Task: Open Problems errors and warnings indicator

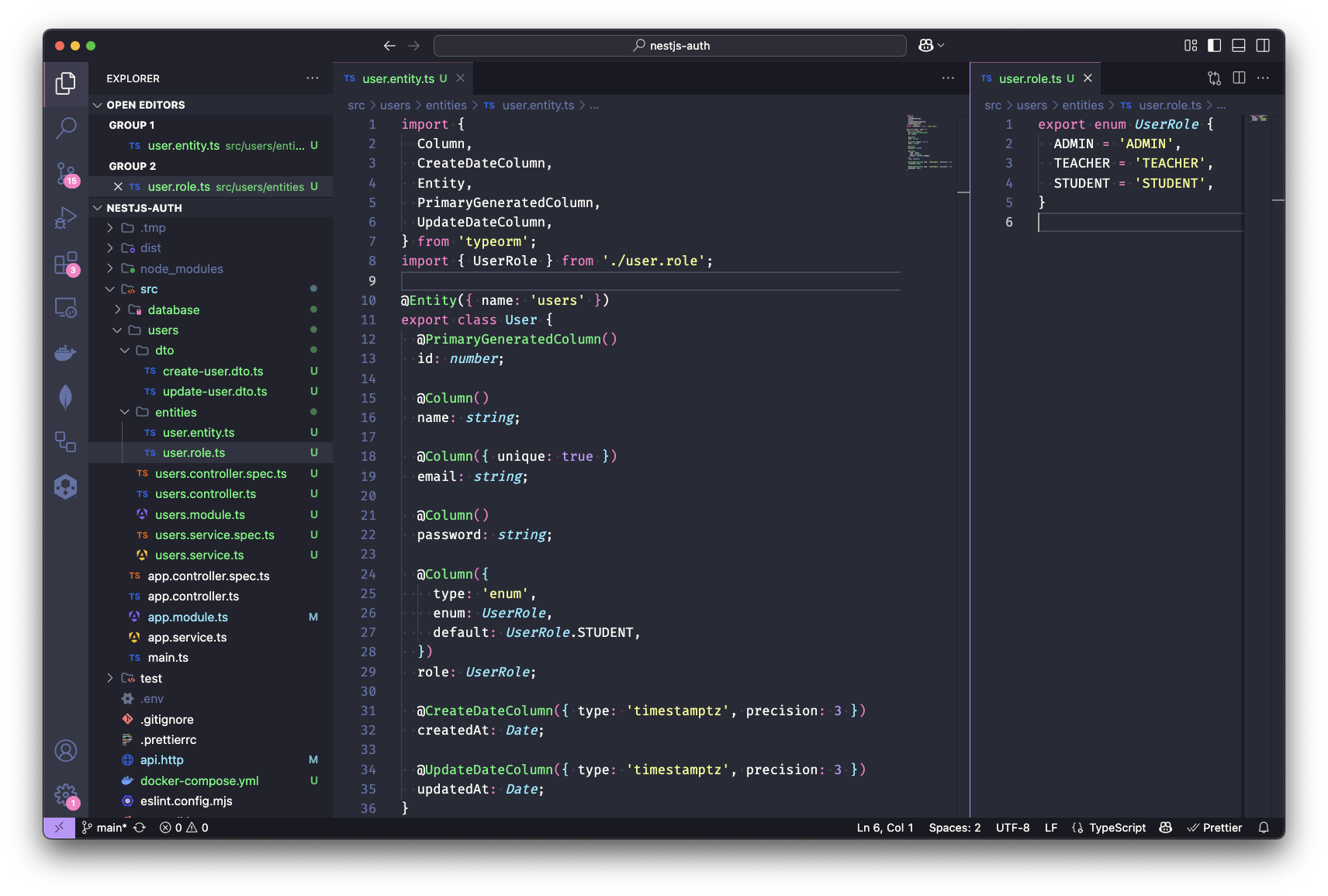Action: 184,828
